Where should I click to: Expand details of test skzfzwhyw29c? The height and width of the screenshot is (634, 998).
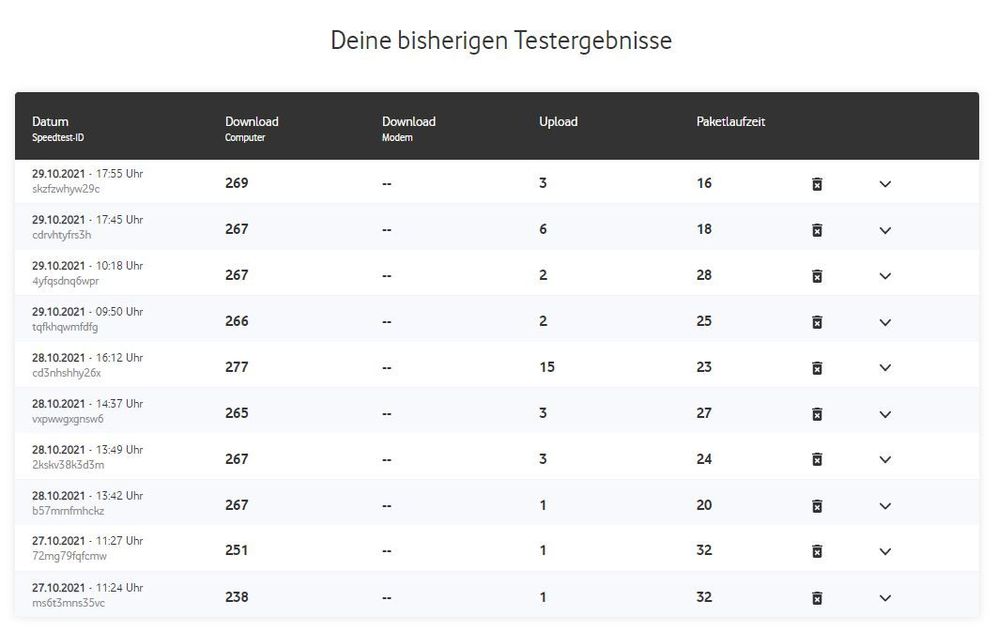(x=885, y=184)
